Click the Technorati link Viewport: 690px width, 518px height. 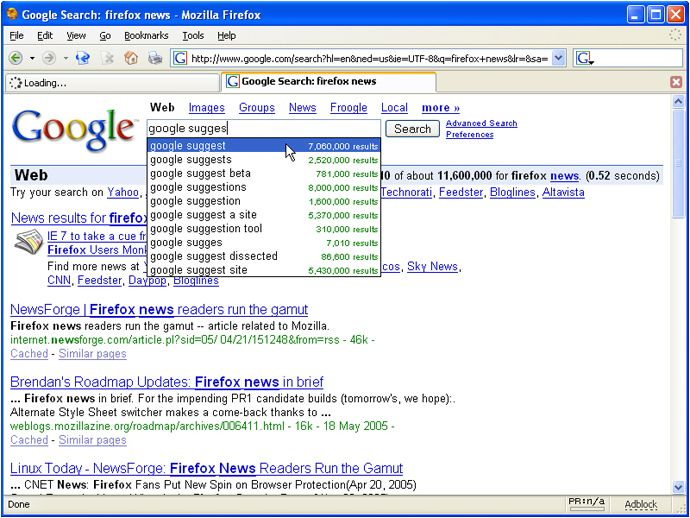[x=406, y=192]
